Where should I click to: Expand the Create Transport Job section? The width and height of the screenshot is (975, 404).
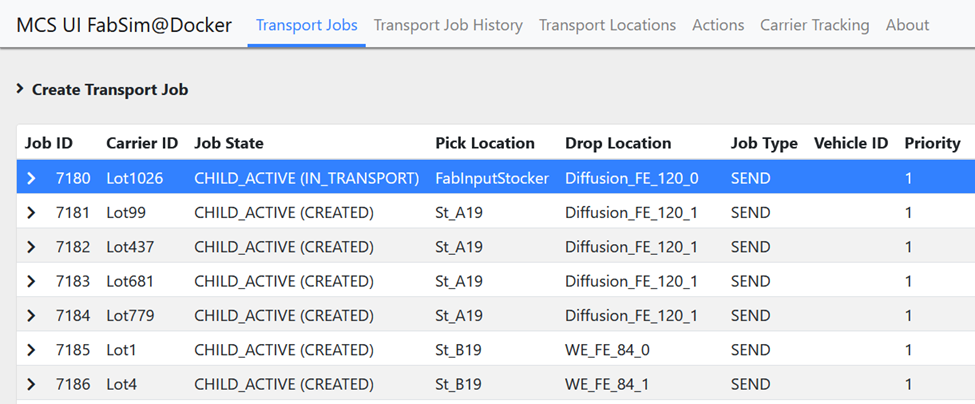pyautogui.click(x=20, y=90)
